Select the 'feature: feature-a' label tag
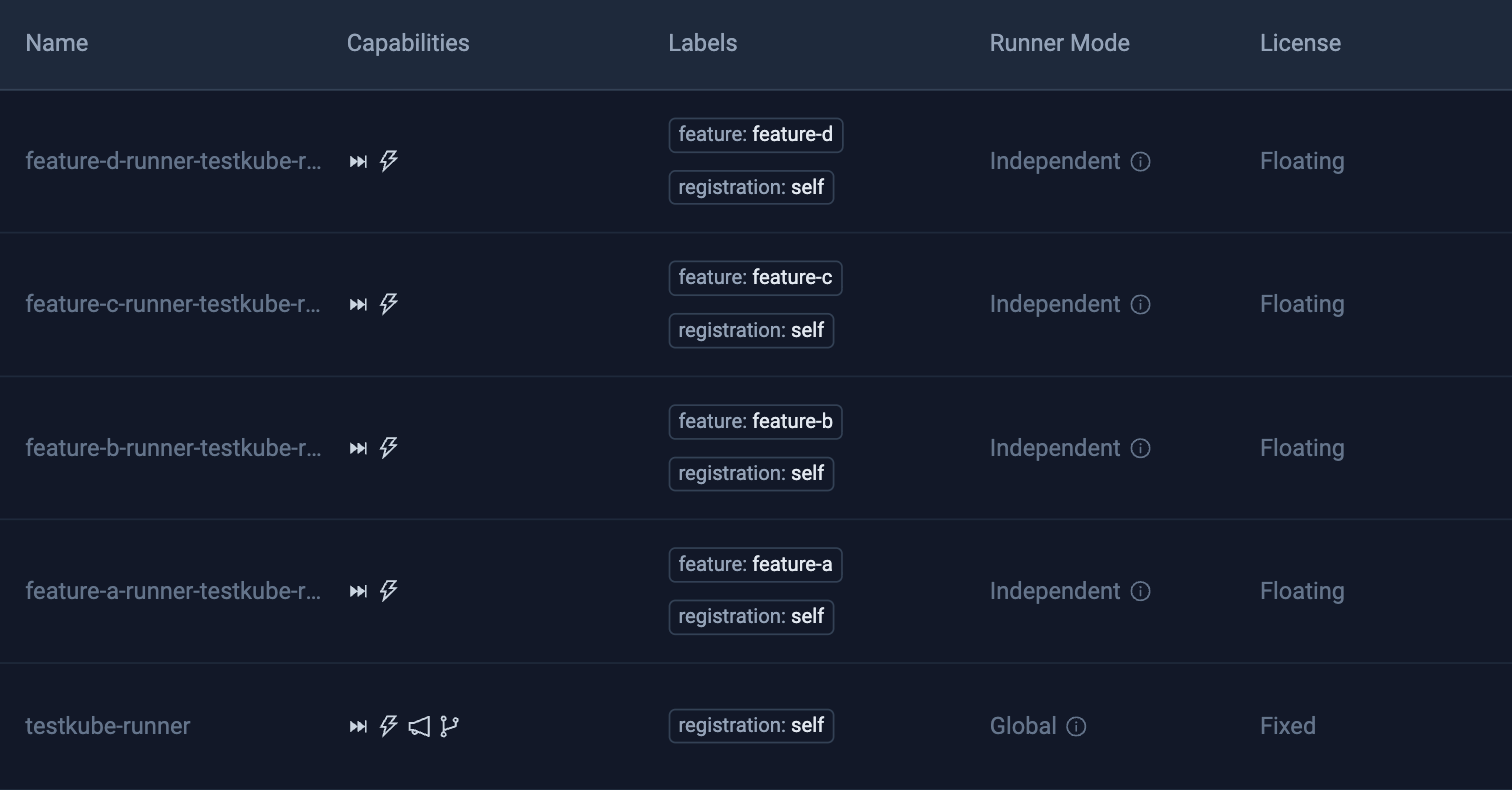The width and height of the screenshot is (1512, 790). point(755,565)
